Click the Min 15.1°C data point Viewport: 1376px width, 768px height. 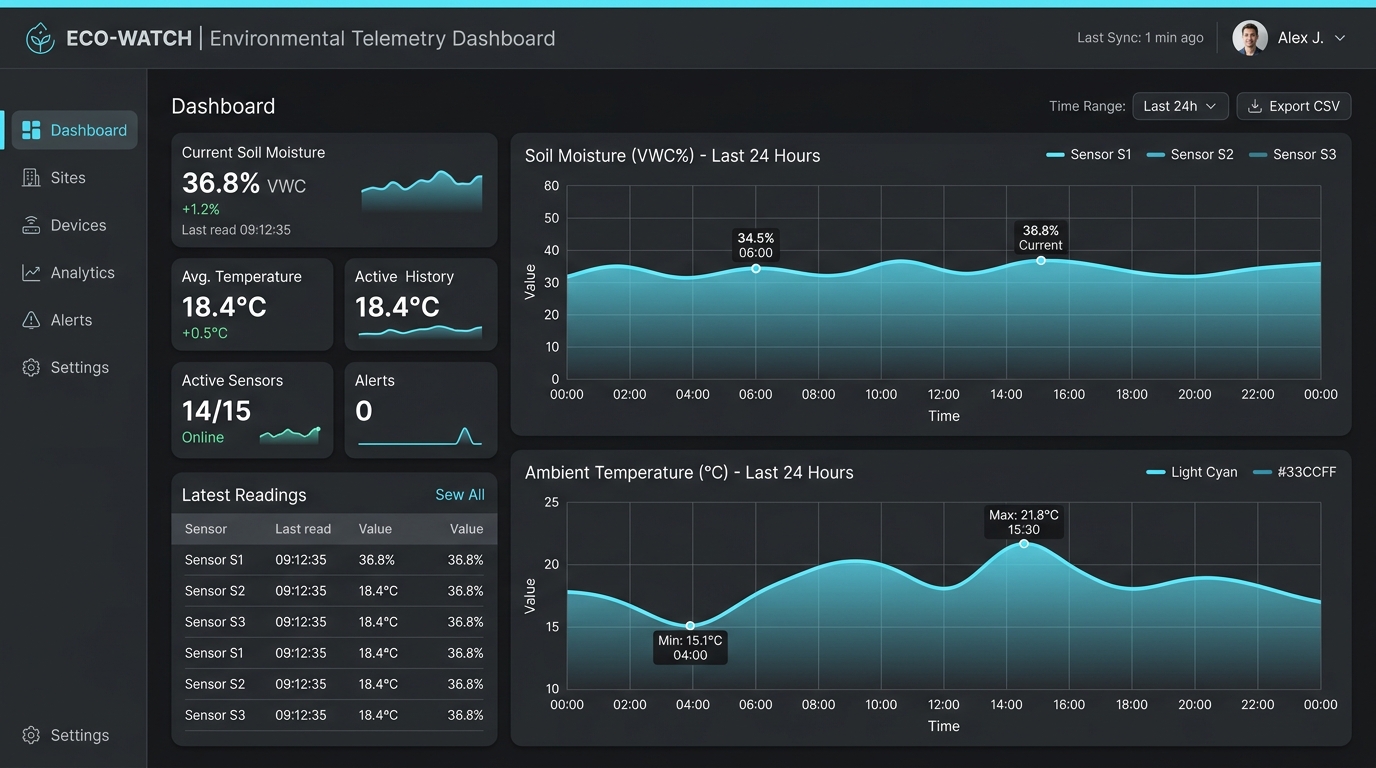pos(690,626)
